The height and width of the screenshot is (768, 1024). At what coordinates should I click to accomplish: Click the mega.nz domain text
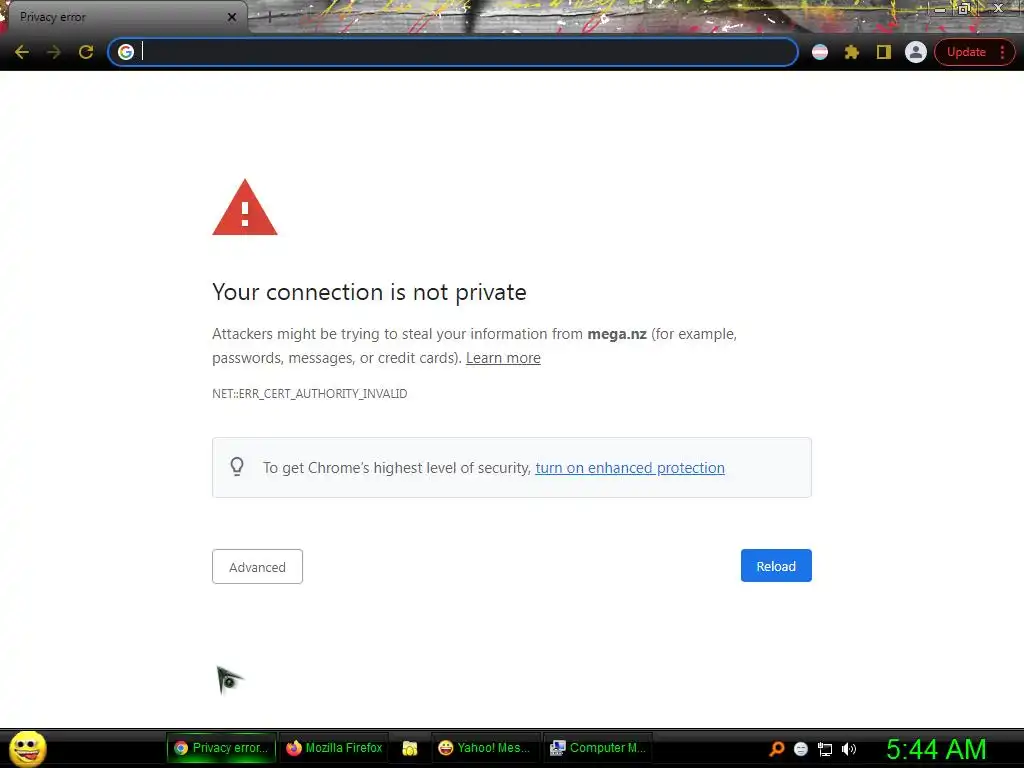(x=616, y=334)
